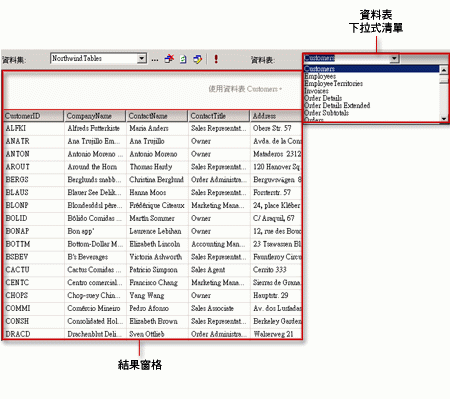
Task: Click the Address column header
Action: coord(276,116)
